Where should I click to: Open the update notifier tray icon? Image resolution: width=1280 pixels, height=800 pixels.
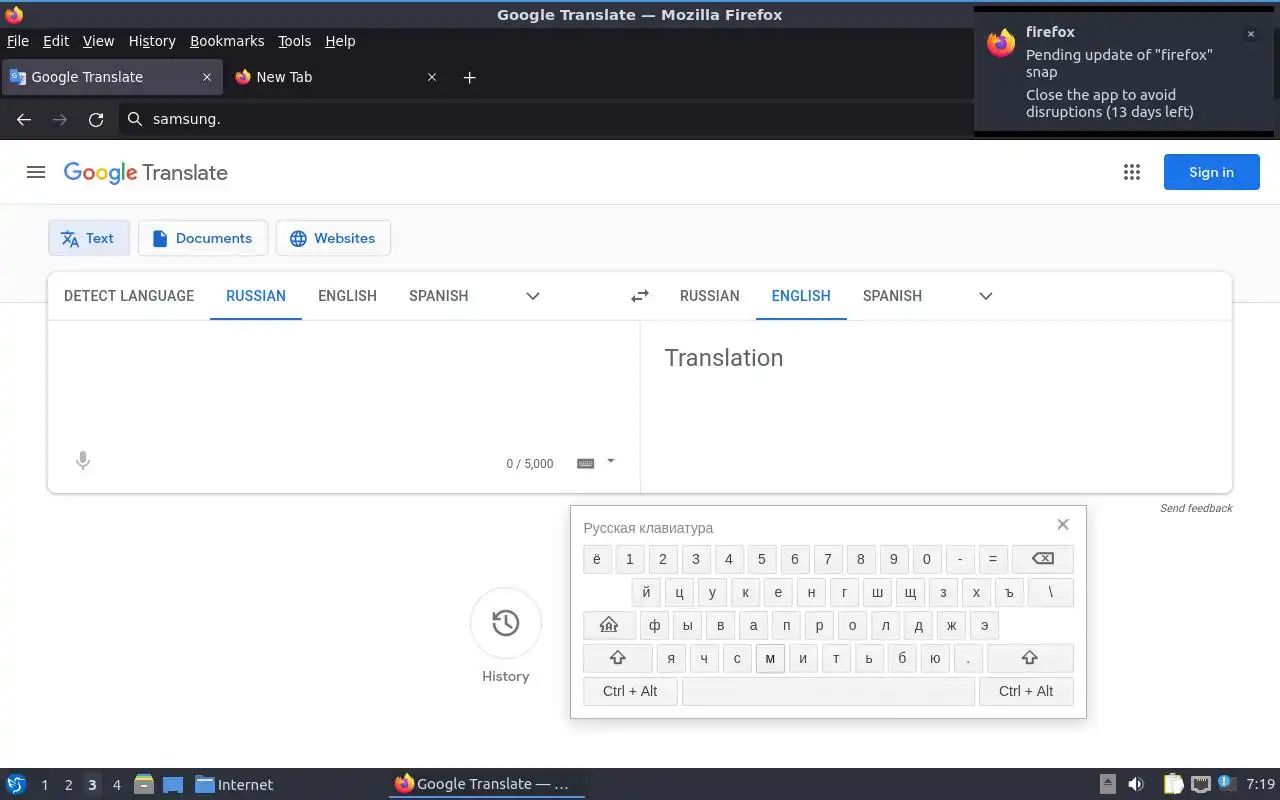click(x=1225, y=783)
